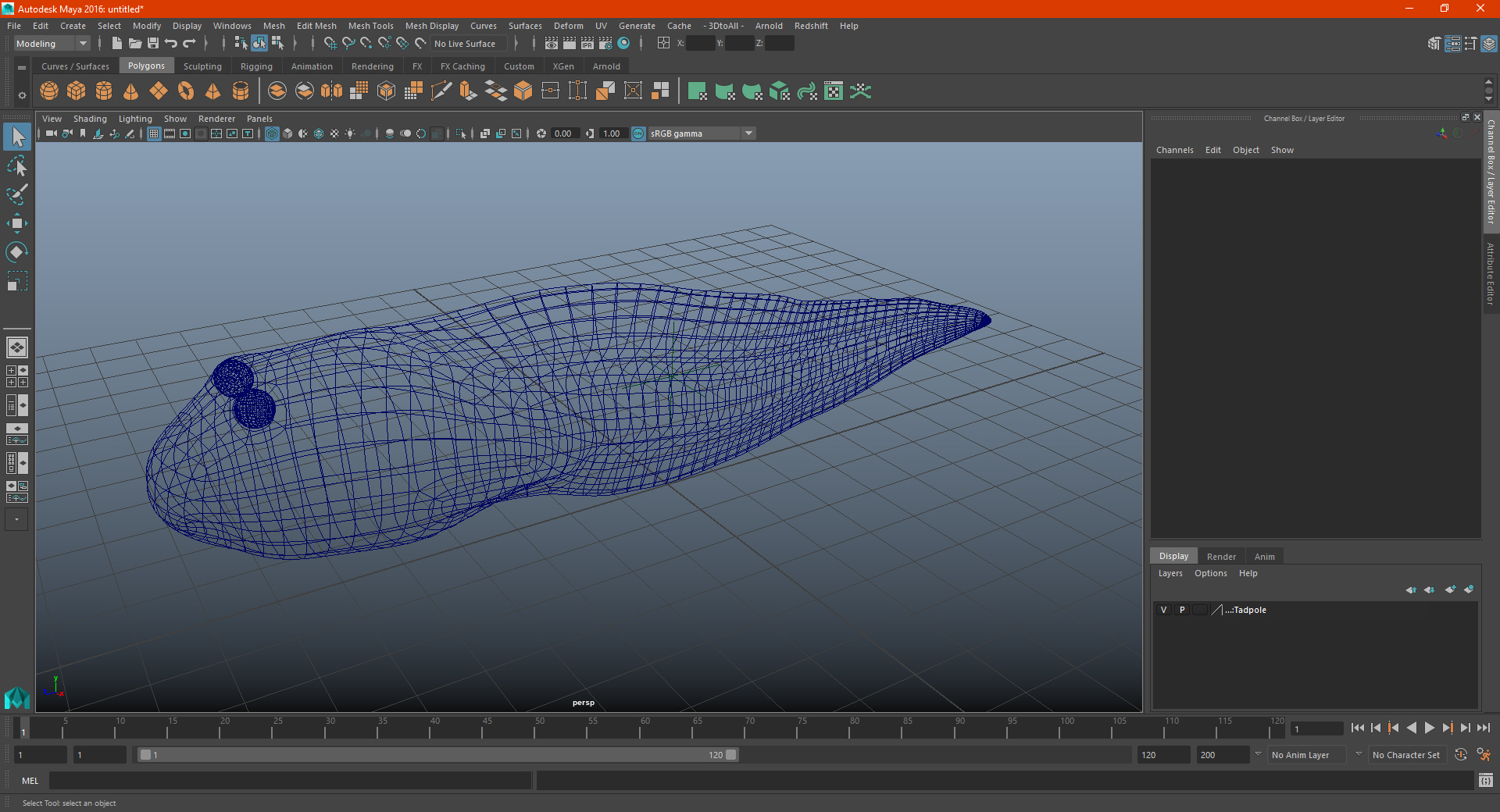The image size is (1500, 812).
Task: Activate the Paint selection tool
Action: pyautogui.click(x=17, y=194)
